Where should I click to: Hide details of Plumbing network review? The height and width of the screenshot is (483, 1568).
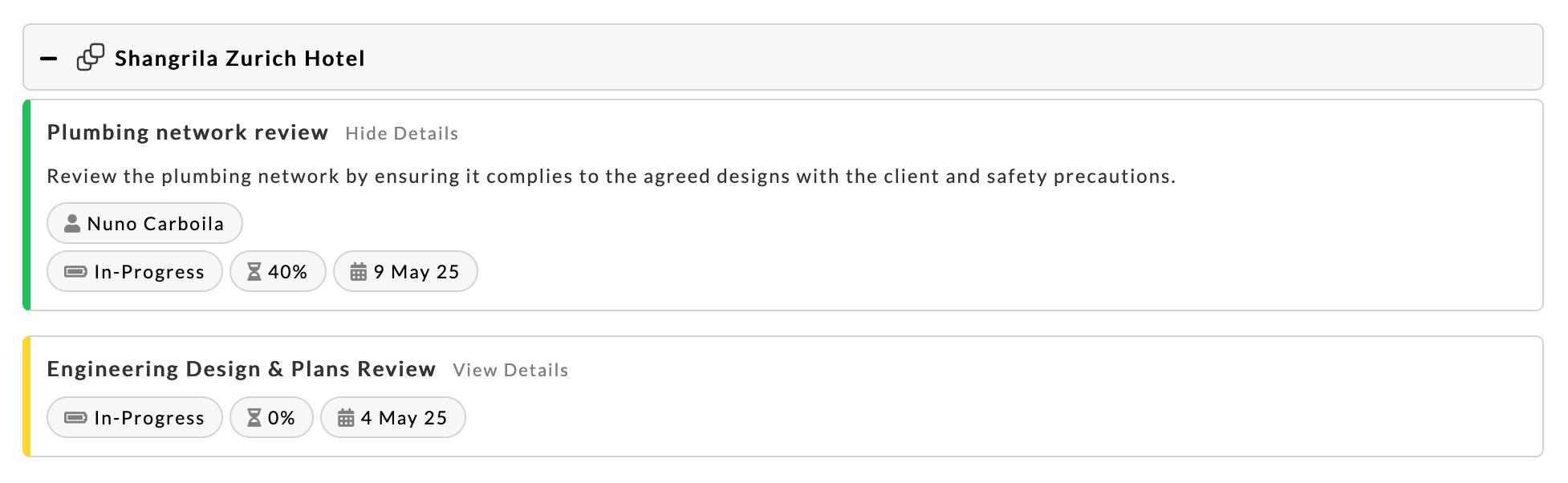401,133
